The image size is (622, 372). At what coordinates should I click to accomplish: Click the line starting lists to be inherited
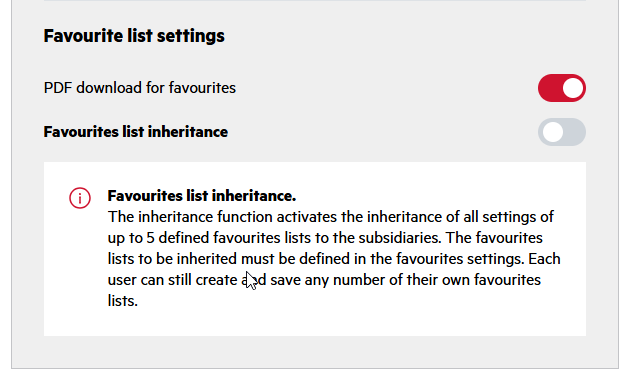334,259
